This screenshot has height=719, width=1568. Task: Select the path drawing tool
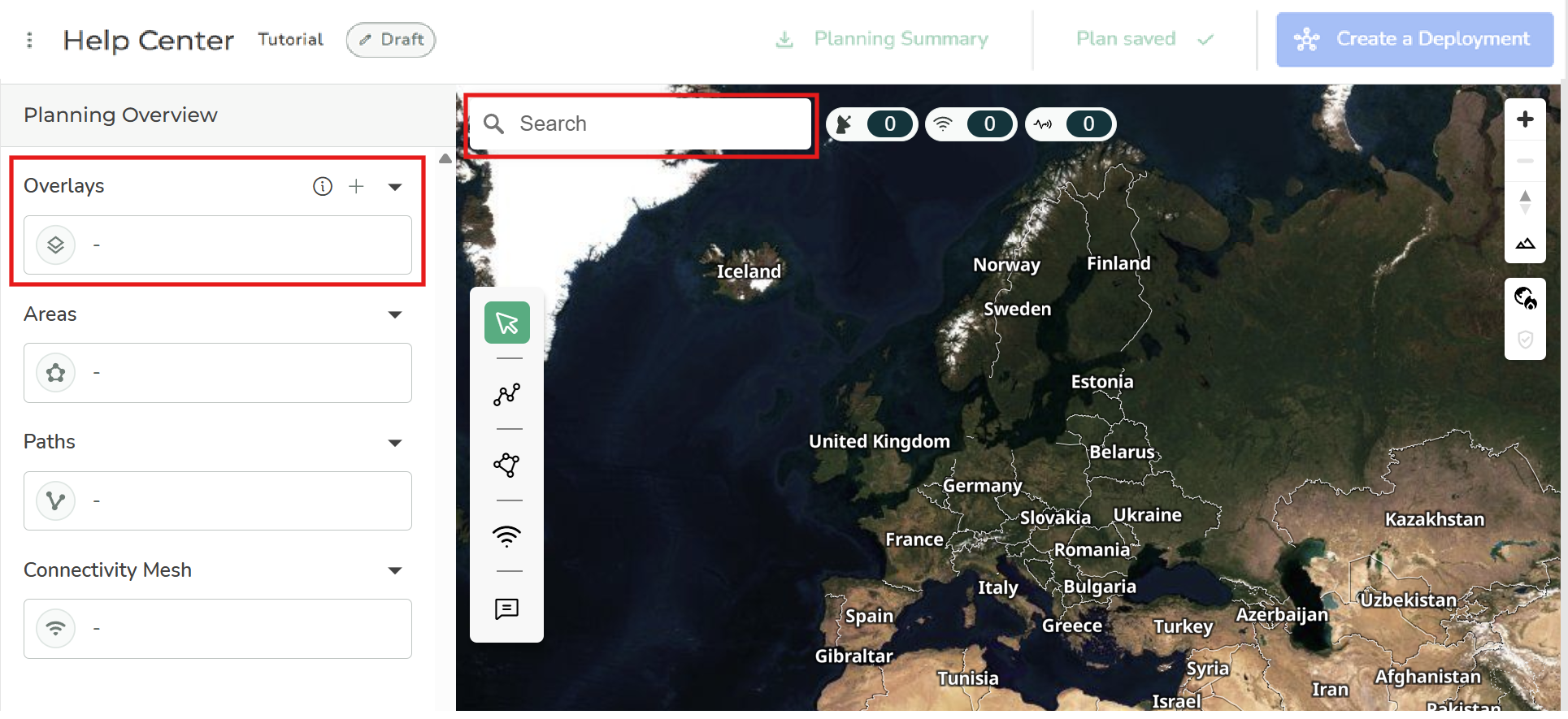[x=506, y=394]
